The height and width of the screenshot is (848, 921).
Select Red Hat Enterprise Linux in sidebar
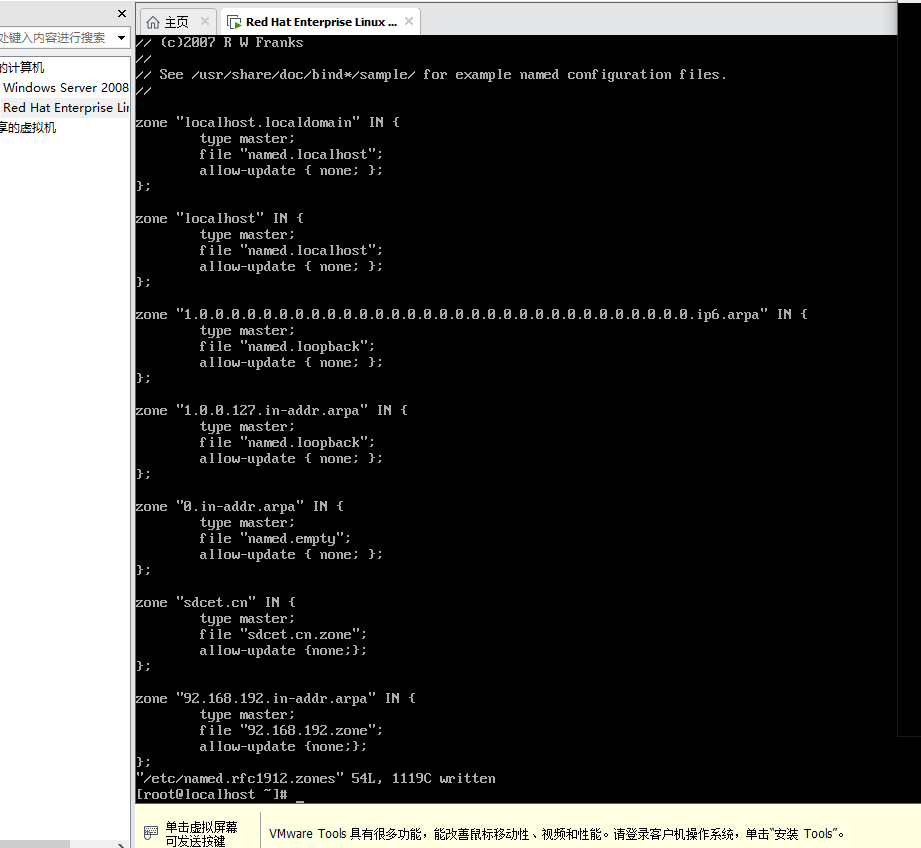pos(65,107)
